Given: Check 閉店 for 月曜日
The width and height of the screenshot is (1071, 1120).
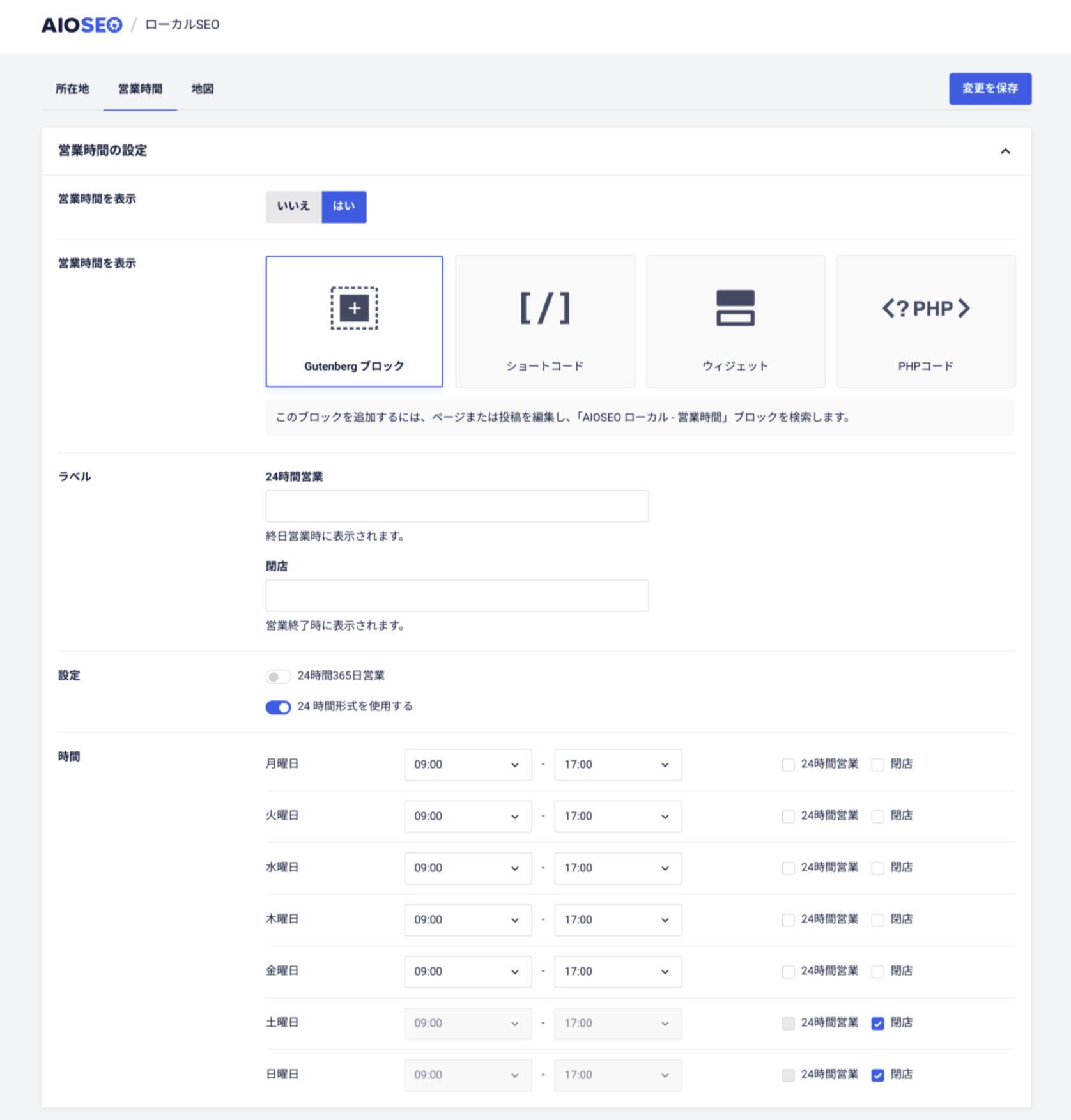Looking at the screenshot, I should tap(878, 765).
